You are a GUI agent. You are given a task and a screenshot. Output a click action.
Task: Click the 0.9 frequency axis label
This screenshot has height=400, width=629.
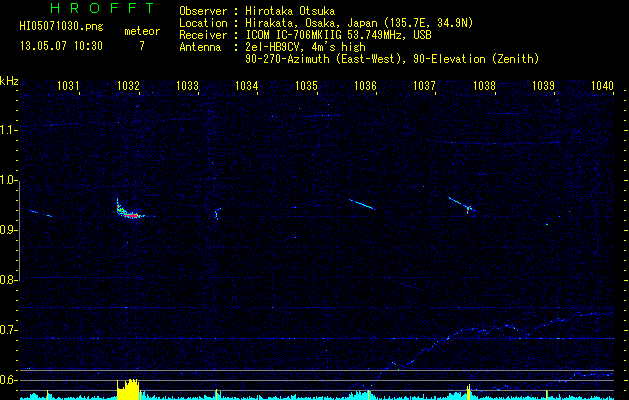9,230
